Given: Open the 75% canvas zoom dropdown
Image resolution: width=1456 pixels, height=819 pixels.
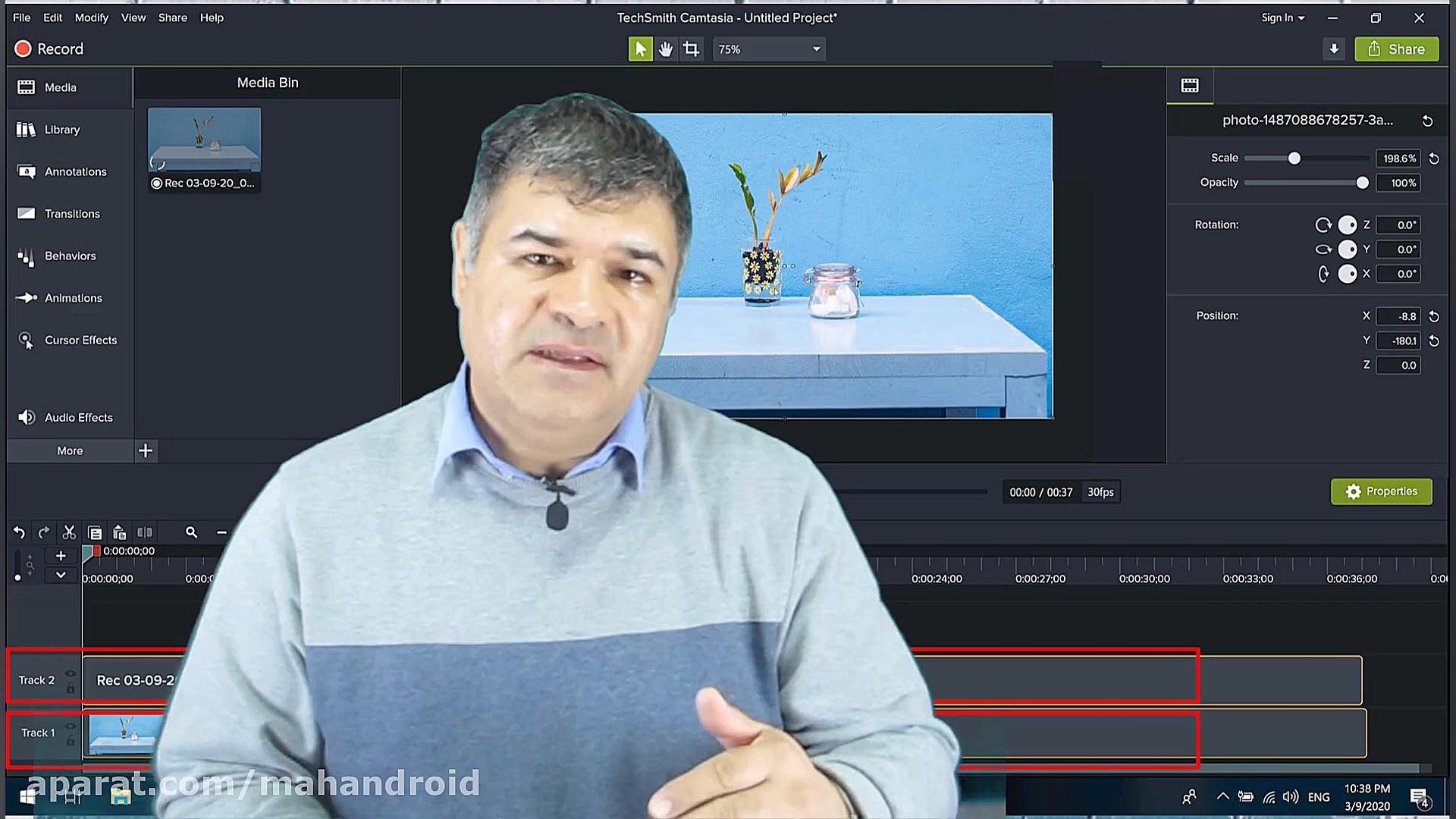Looking at the screenshot, I should [x=769, y=49].
